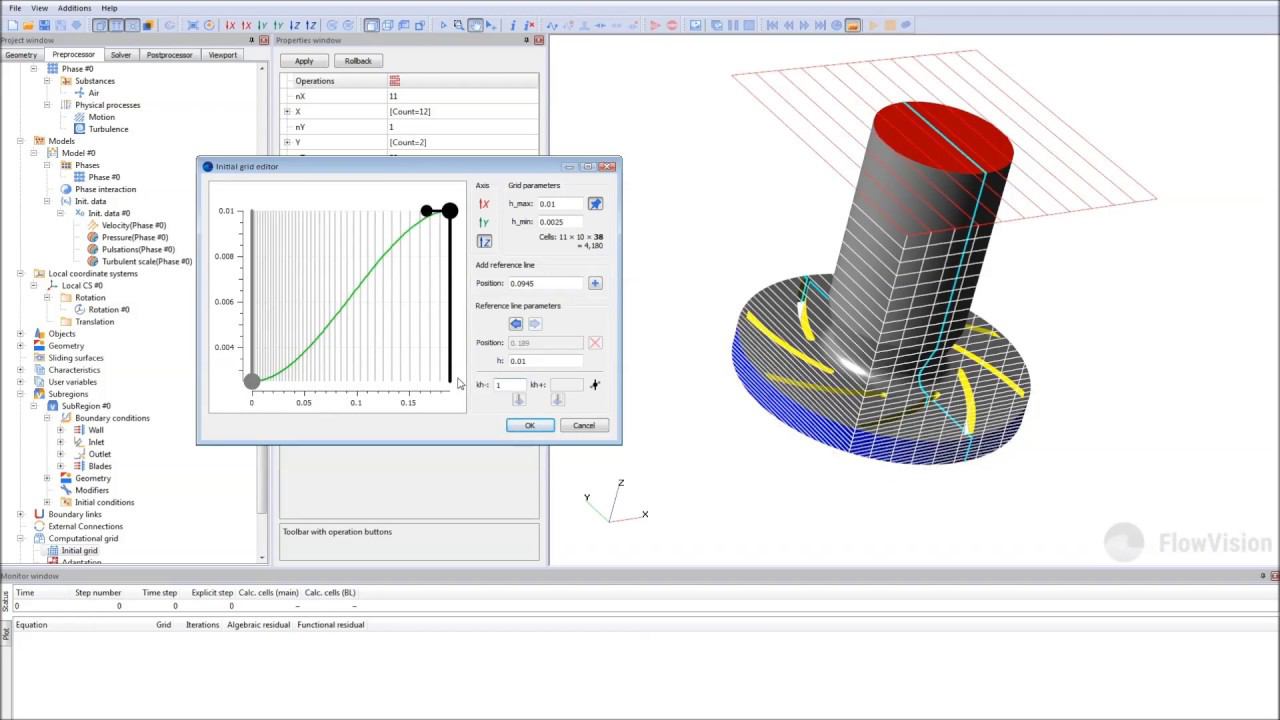Delete reference line with red X

(x=595, y=343)
